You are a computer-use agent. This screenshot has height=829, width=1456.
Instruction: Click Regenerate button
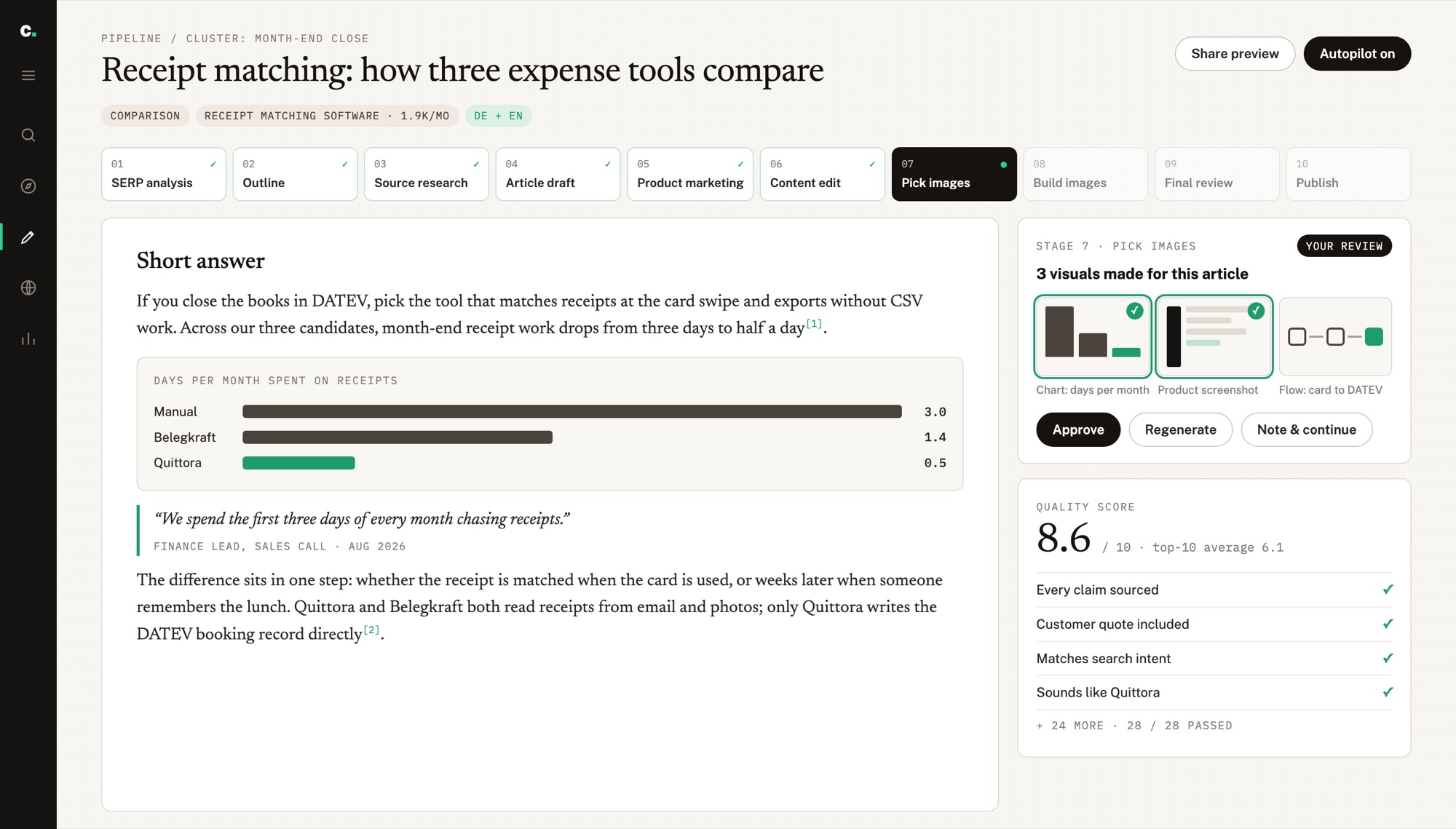(1180, 430)
